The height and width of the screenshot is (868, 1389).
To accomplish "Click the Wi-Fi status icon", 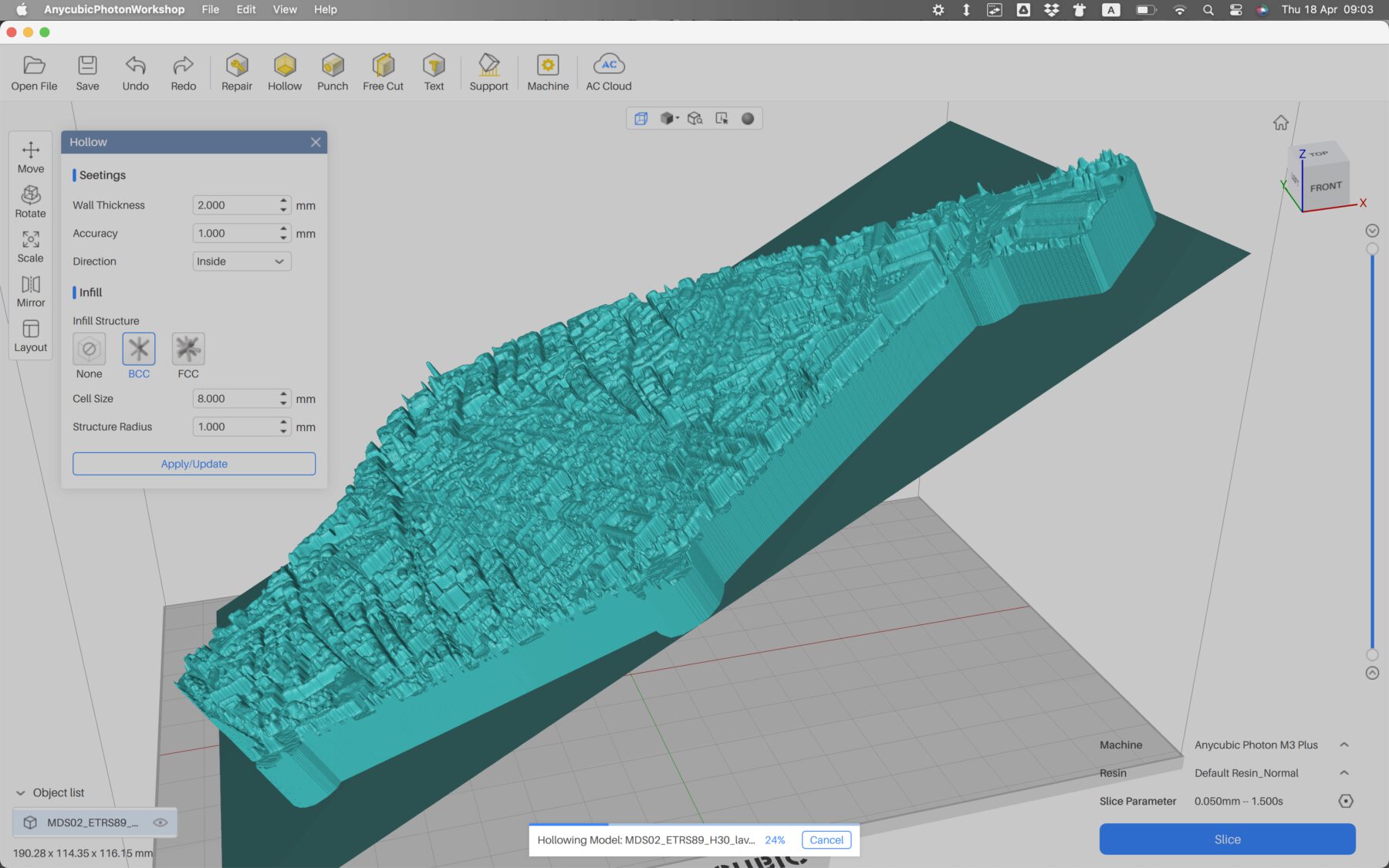I will 1179,9.
